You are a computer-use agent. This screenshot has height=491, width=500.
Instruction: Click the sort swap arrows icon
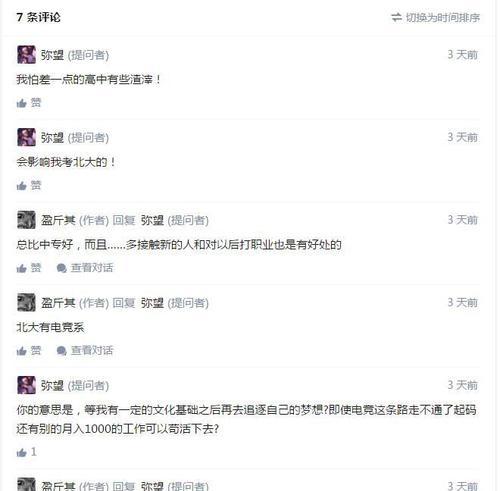click(396, 17)
